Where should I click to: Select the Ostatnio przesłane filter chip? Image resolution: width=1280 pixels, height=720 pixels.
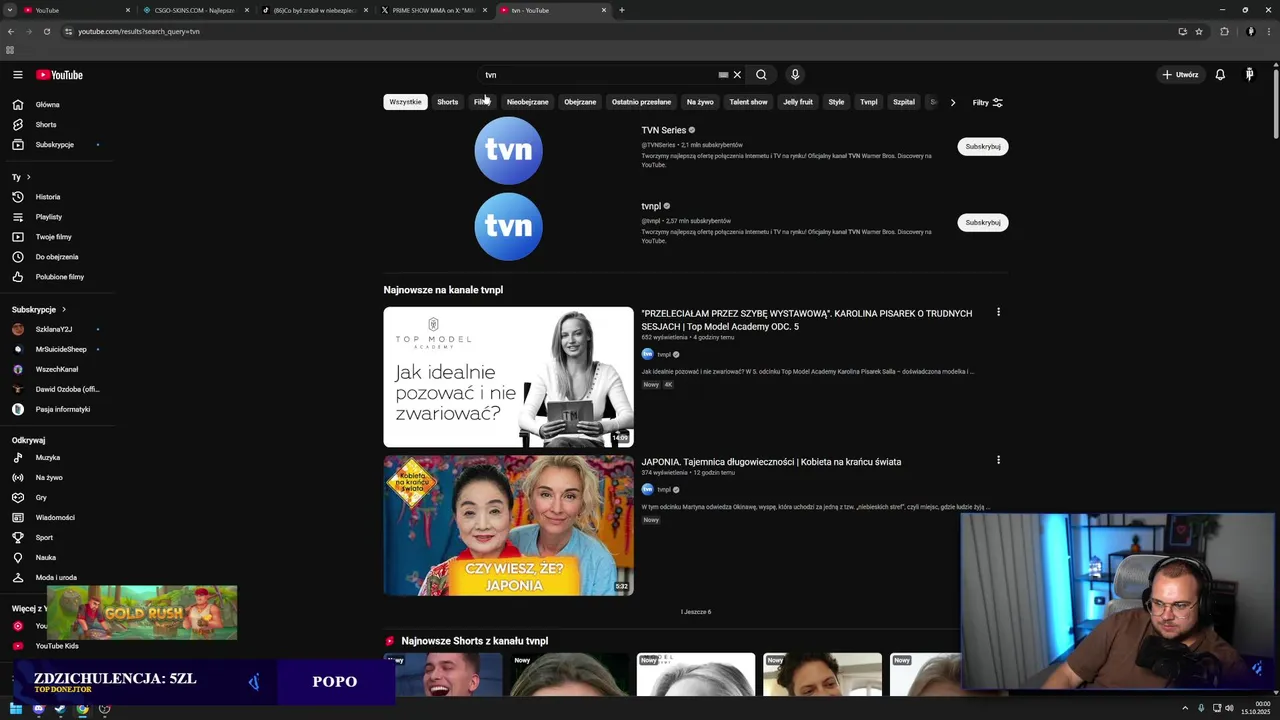tap(641, 102)
